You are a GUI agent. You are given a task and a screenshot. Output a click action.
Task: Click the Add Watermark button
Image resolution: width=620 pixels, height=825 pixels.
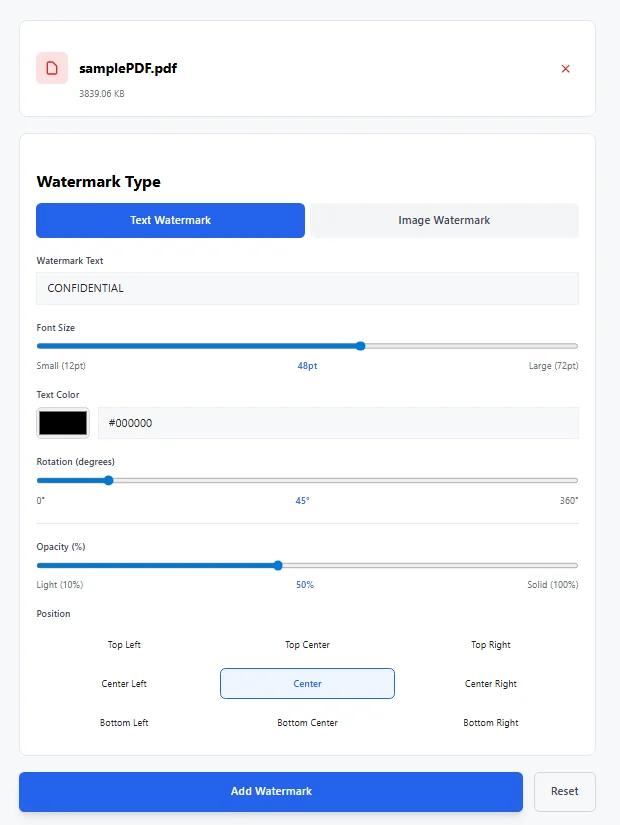(x=271, y=791)
